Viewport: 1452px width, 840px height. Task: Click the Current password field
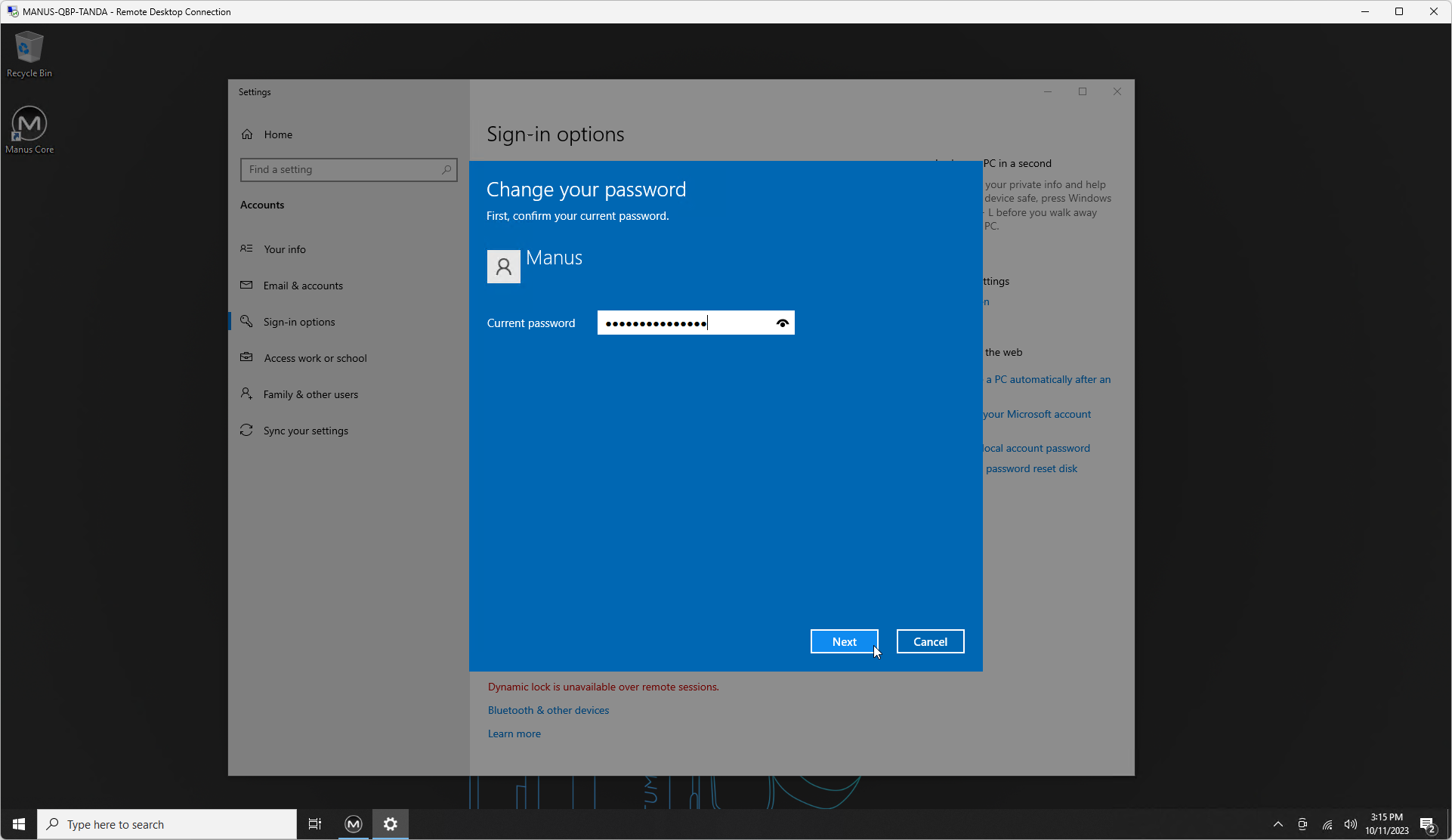pyautogui.click(x=684, y=323)
